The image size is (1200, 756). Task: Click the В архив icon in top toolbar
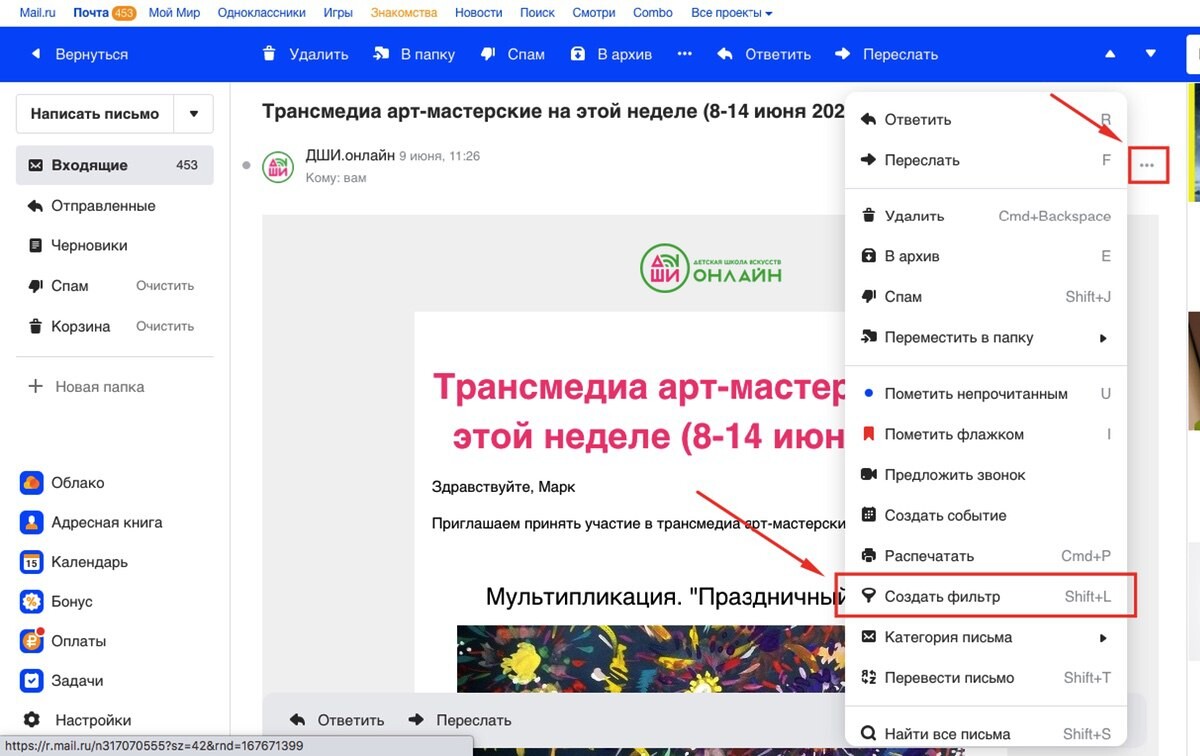point(577,54)
